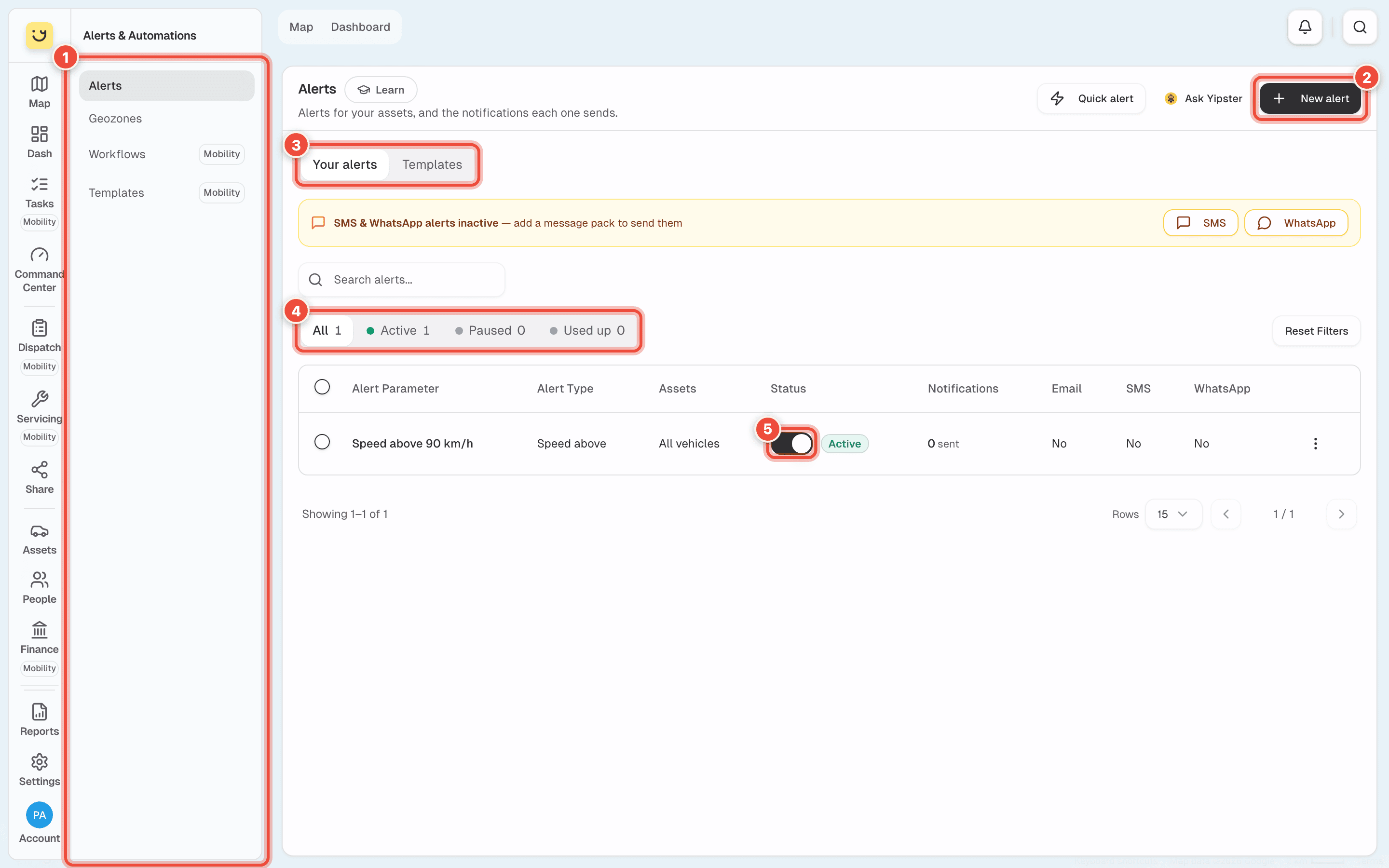Open the PA Account avatar
The image size is (1389, 868).
pyautogui.click(x=39, y=815)
